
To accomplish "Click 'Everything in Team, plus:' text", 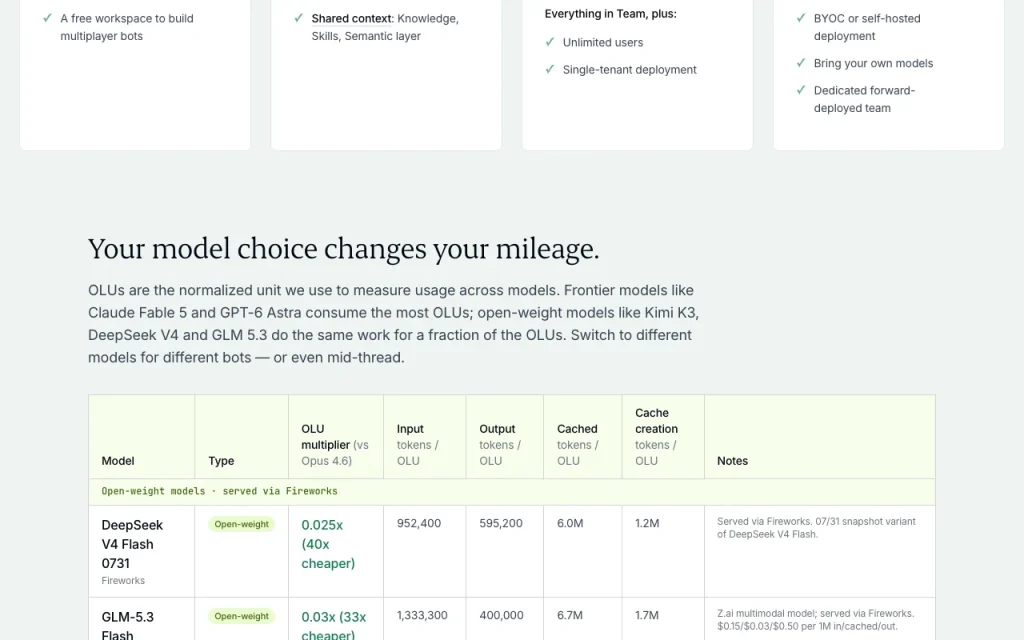I will 611,14.
